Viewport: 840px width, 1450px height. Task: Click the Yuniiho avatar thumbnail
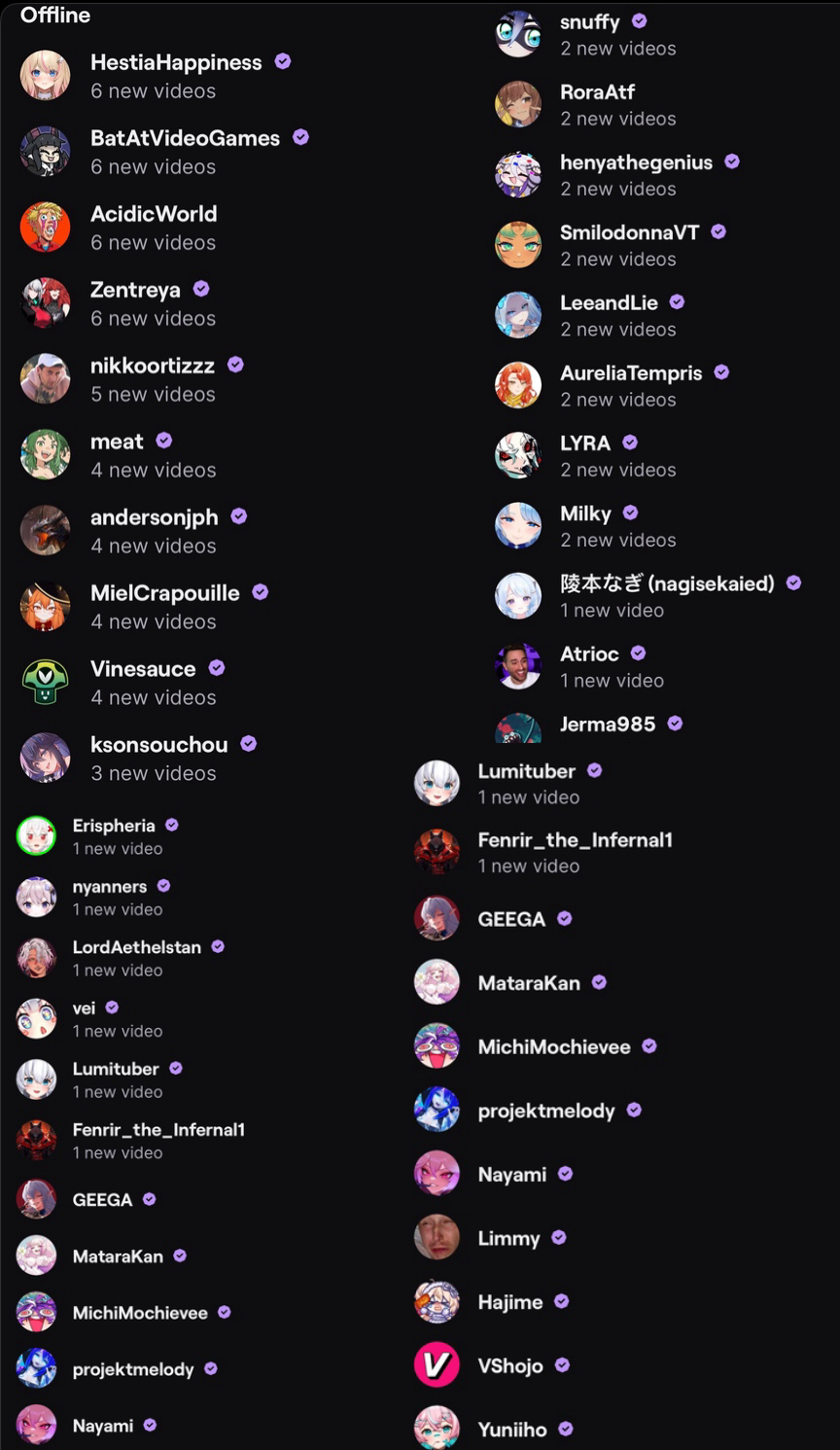[x=437, y=1428]
